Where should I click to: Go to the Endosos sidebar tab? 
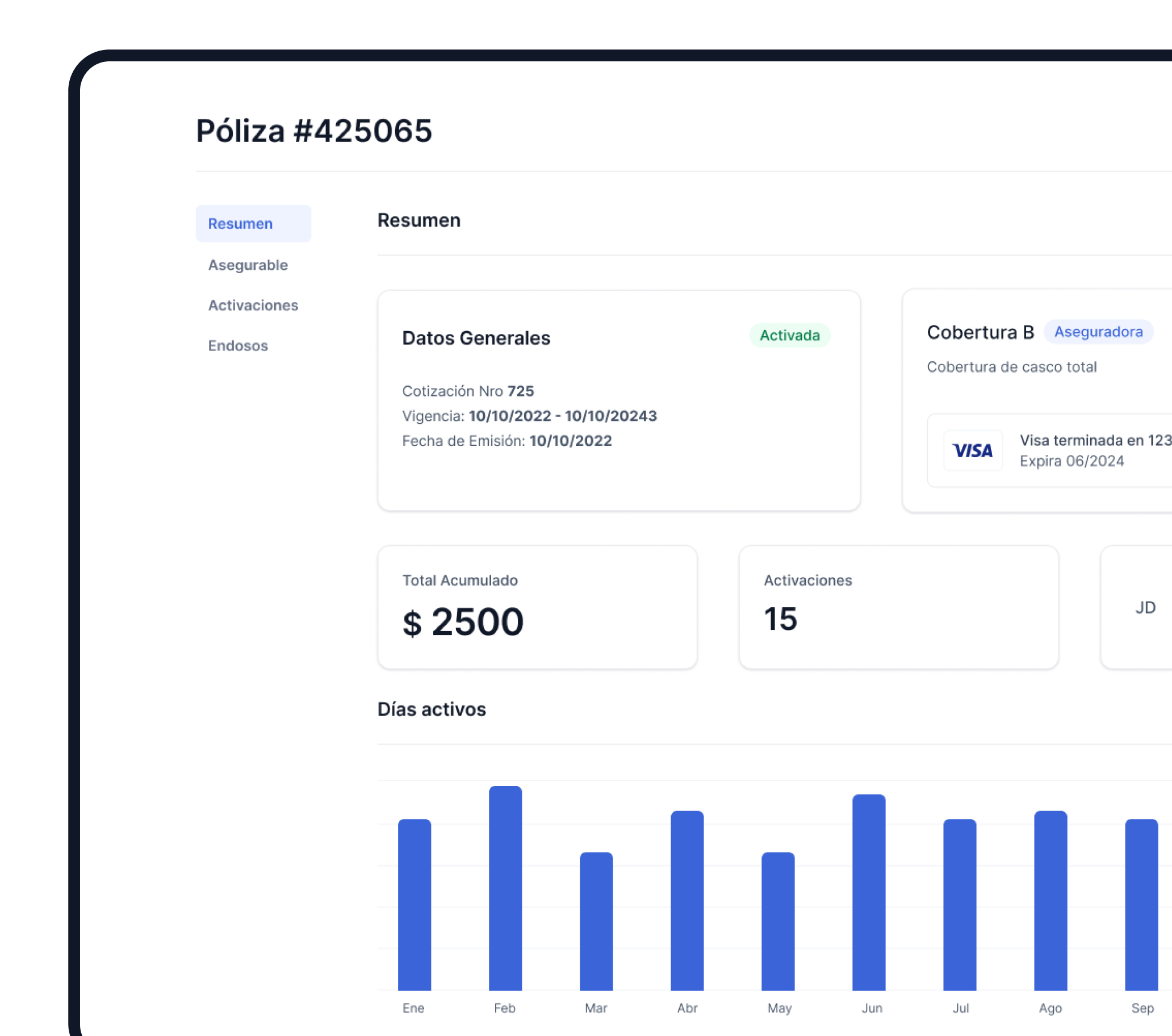238,345
